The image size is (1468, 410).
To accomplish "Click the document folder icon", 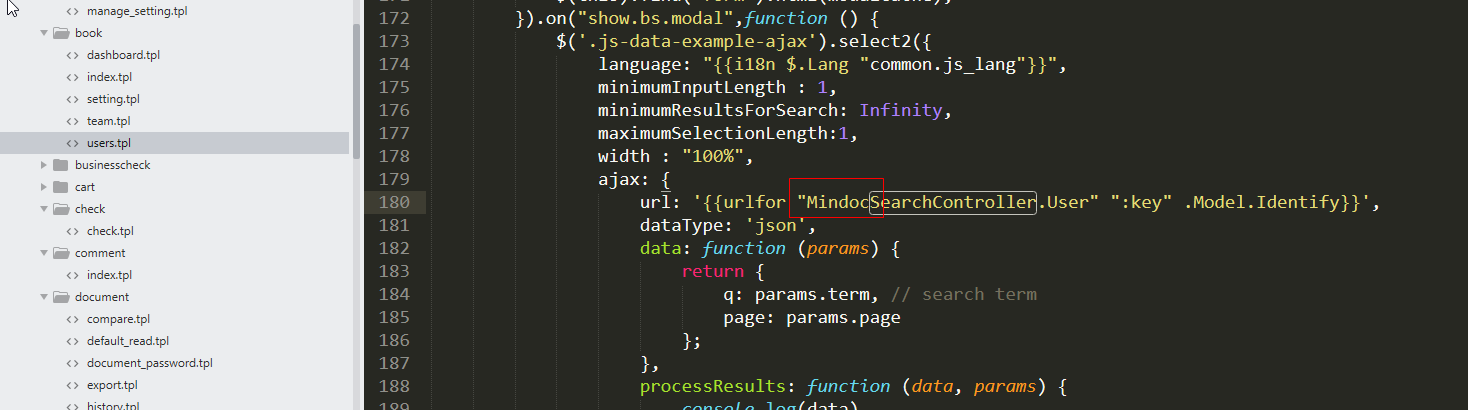I will click(x=61, y=297).
